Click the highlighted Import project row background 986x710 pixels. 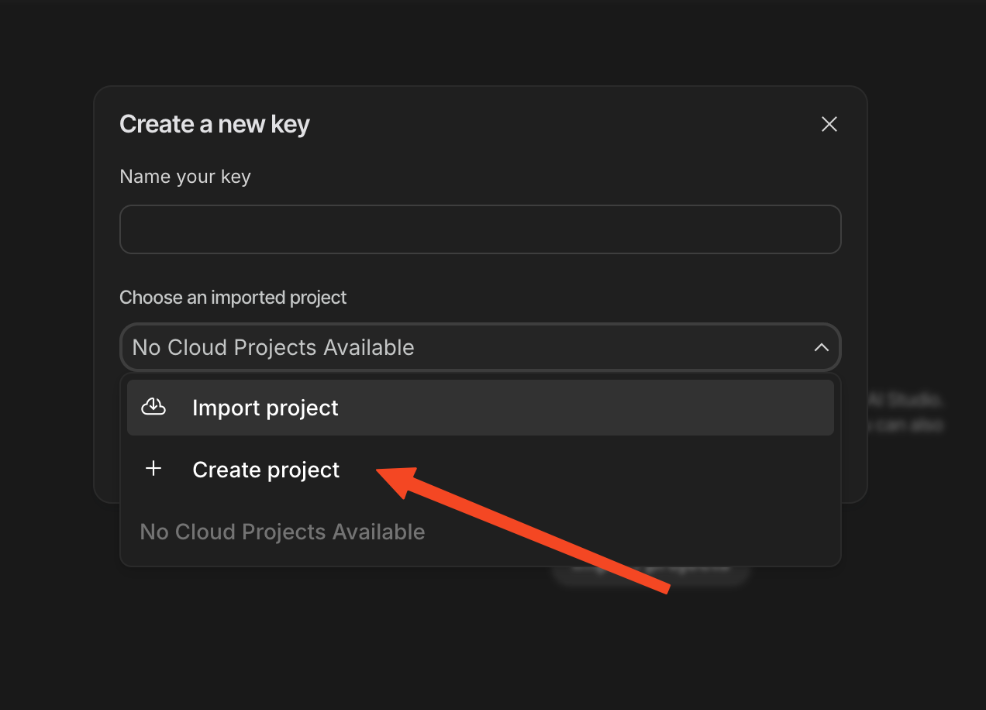click(x=600, y=408)
